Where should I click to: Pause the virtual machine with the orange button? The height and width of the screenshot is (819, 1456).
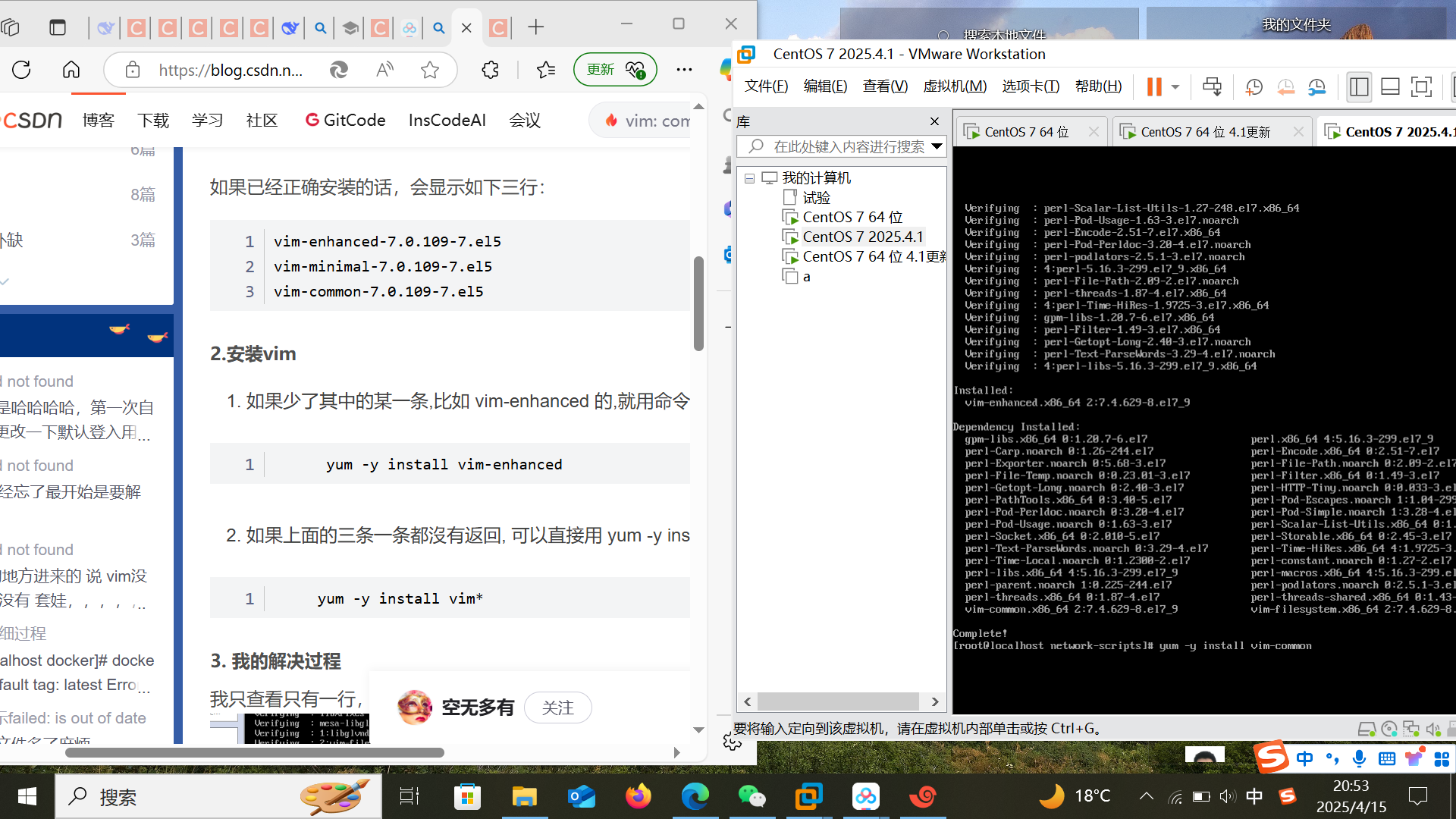(x=1153, y=86)
